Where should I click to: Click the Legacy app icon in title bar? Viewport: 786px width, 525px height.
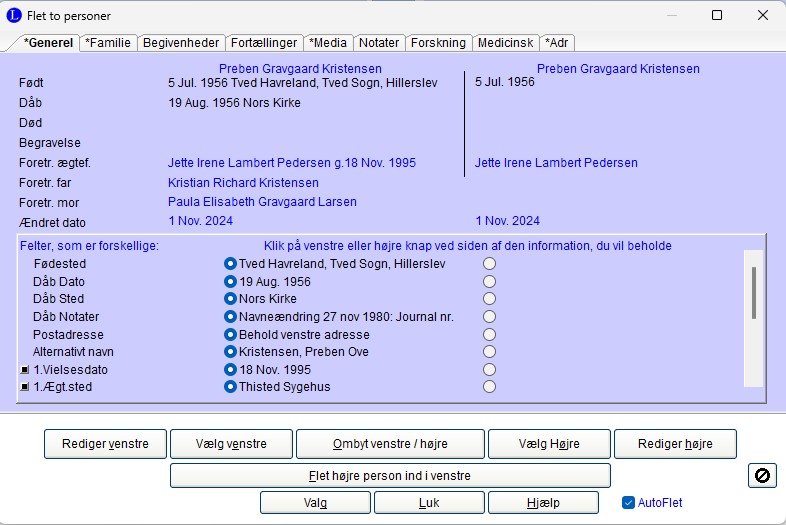(x=13, y=15)
